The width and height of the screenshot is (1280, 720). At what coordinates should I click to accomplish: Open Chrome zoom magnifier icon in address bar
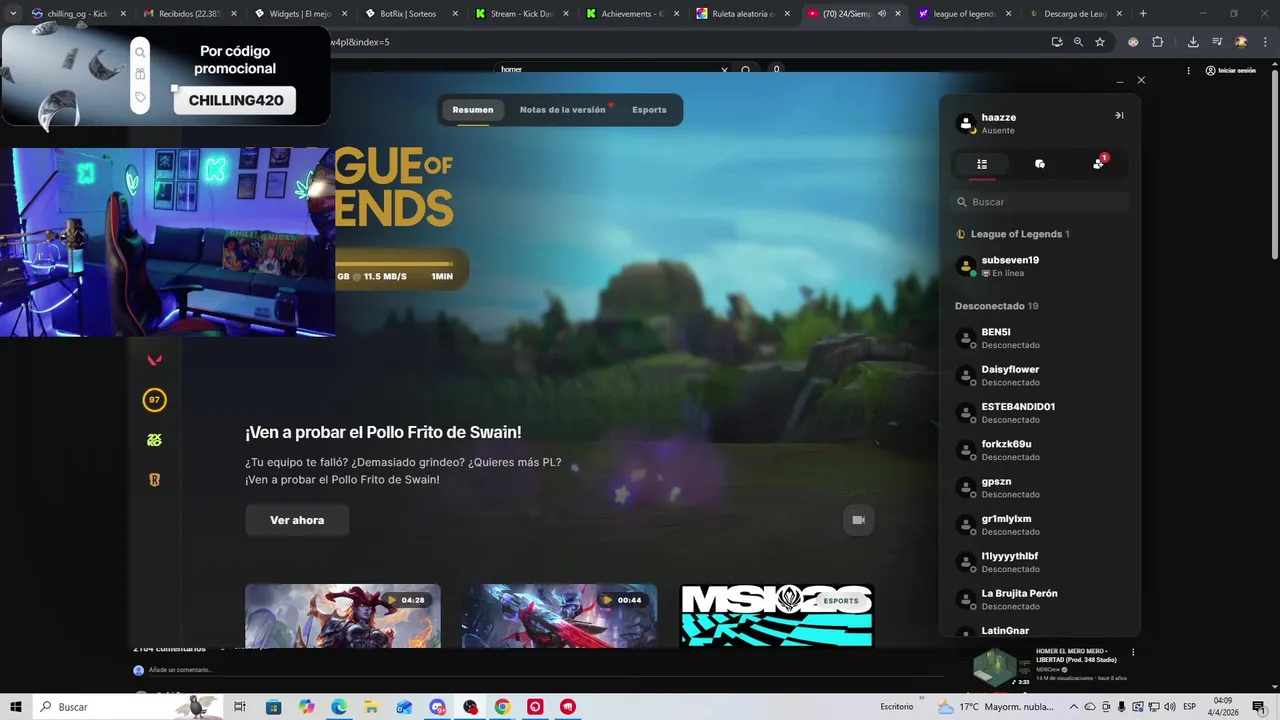click(x=1078, y=42)
